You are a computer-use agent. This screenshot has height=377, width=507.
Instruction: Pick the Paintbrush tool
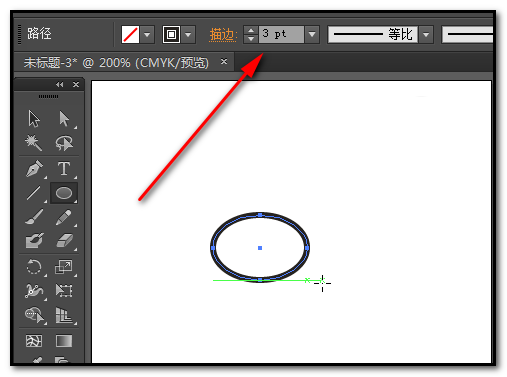pyautogui.click(x=34, y=217)
